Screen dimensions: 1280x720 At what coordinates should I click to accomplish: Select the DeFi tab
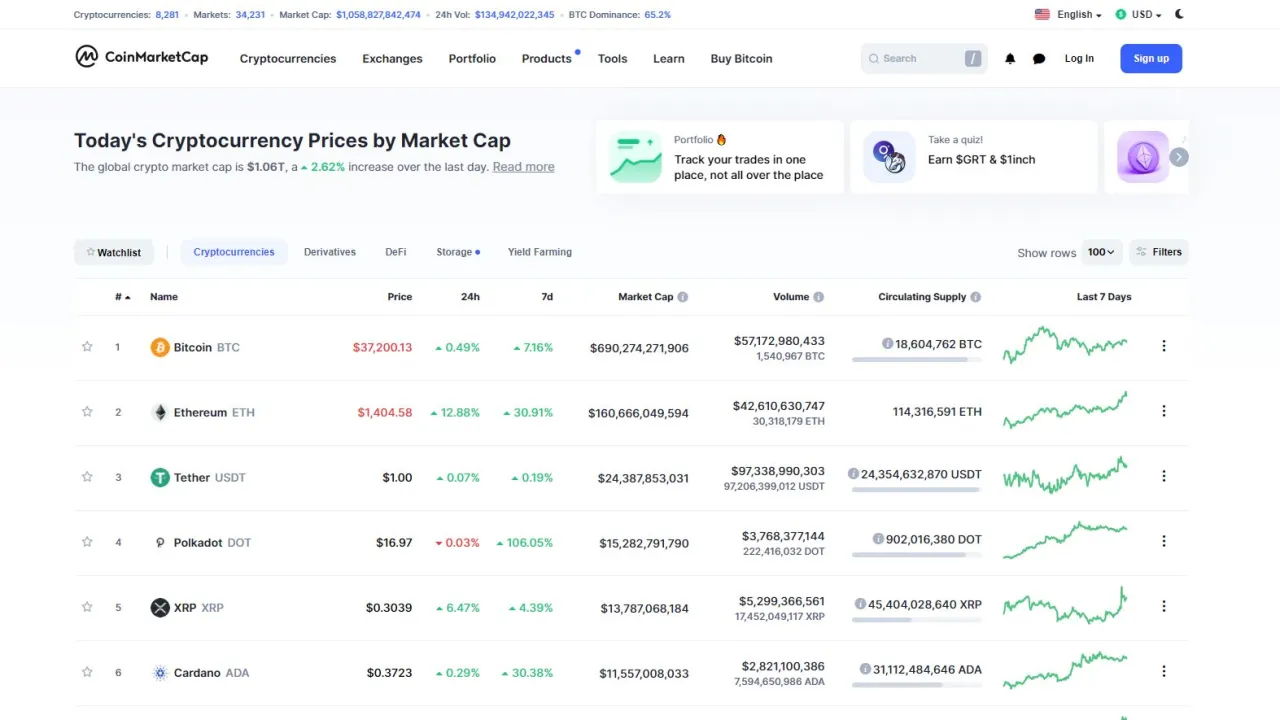click(395, 251)
